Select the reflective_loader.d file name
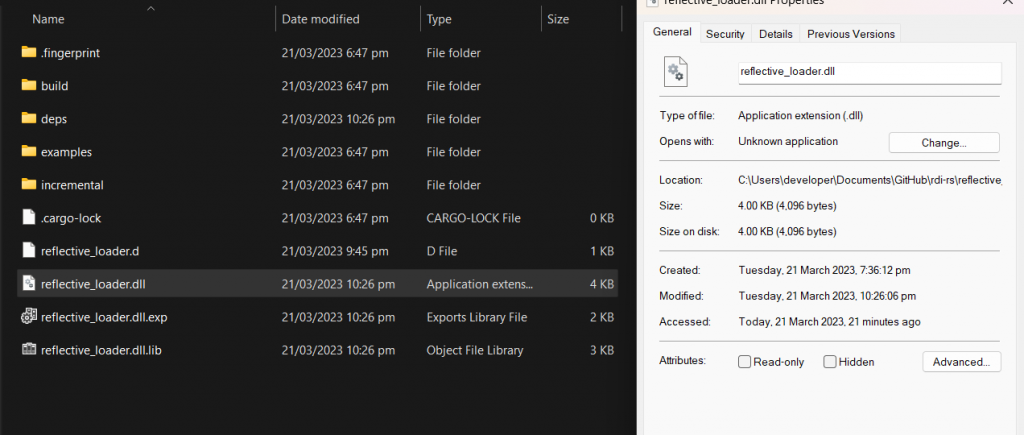 pyautogui.click(x=90, y=251)
